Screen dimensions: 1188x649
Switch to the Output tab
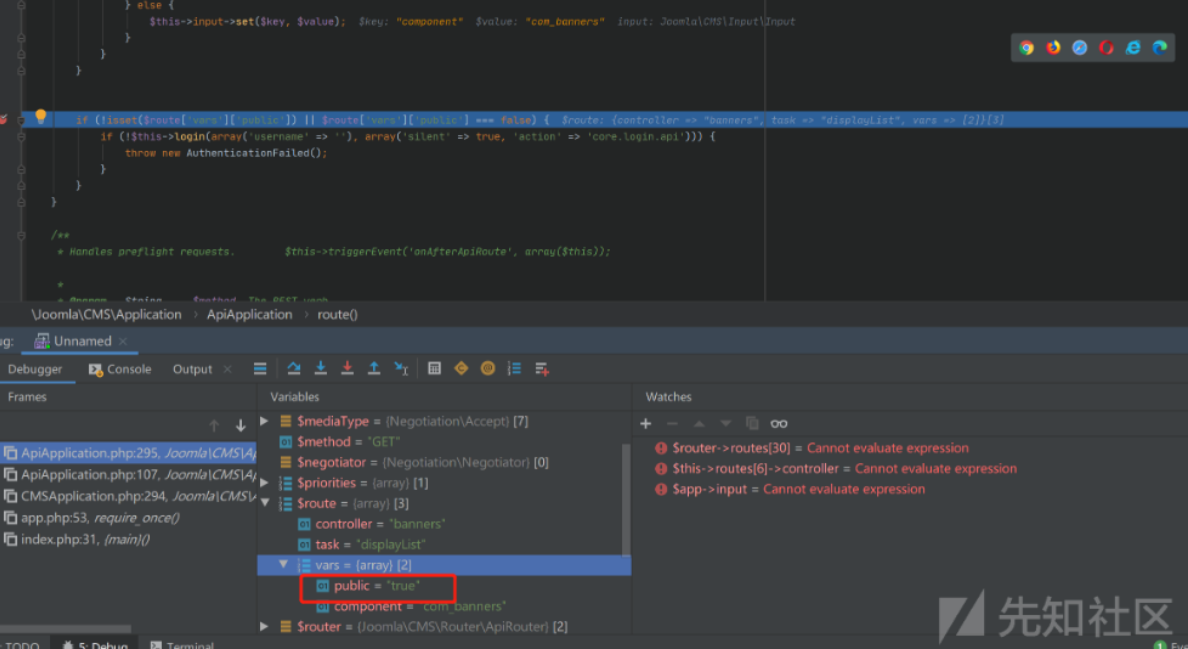pos(192,369)
